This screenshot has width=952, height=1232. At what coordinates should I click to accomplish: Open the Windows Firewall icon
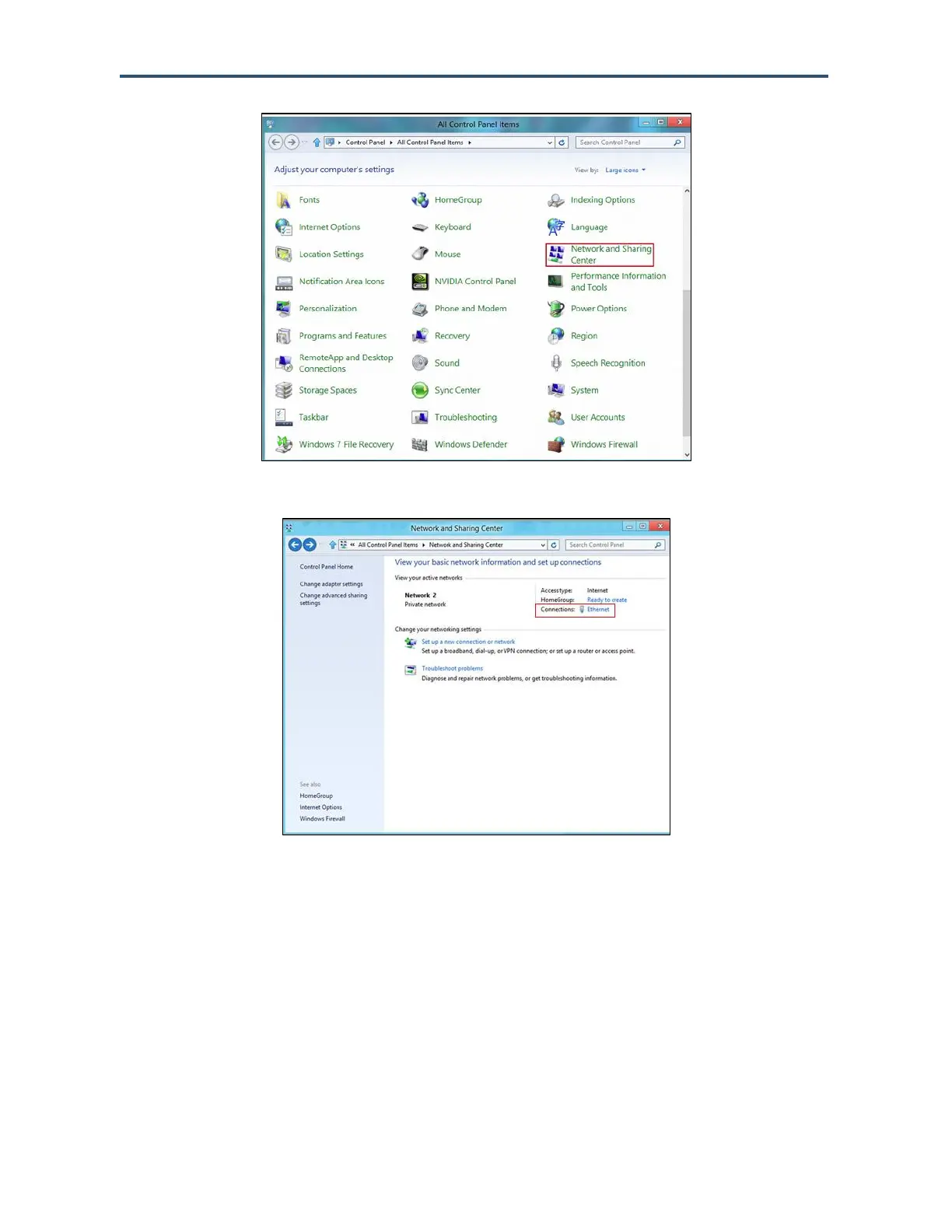point(556,445)
